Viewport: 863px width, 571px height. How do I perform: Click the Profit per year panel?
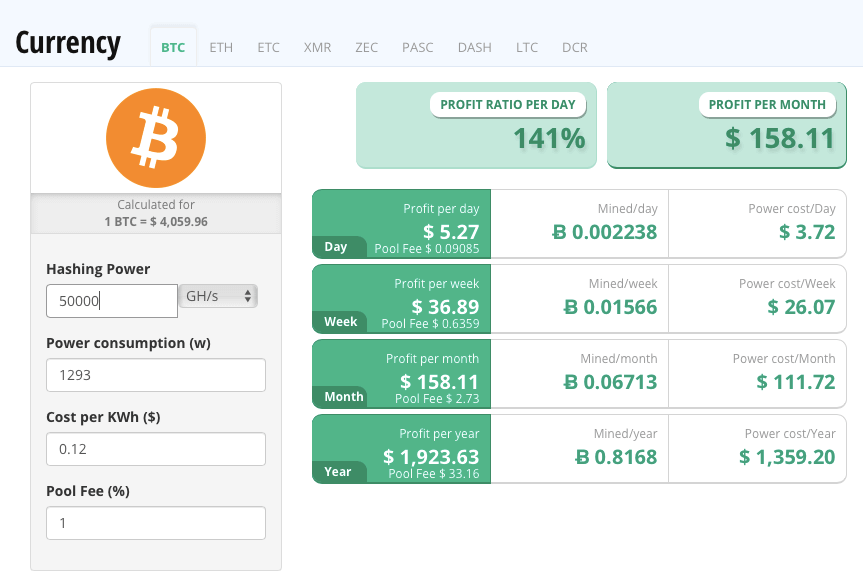[x=401, y=449]
